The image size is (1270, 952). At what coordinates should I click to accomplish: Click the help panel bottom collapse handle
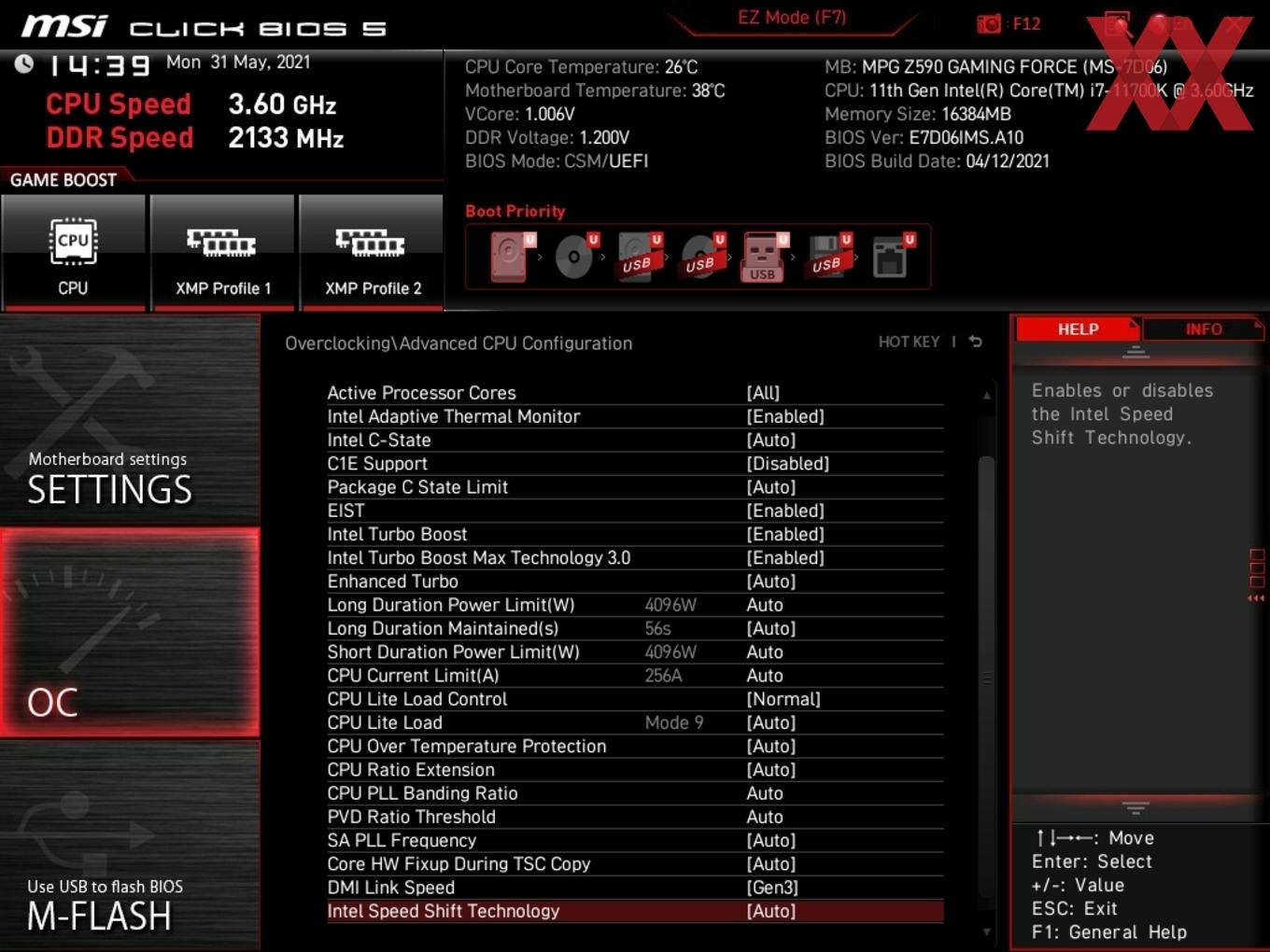1136,807
